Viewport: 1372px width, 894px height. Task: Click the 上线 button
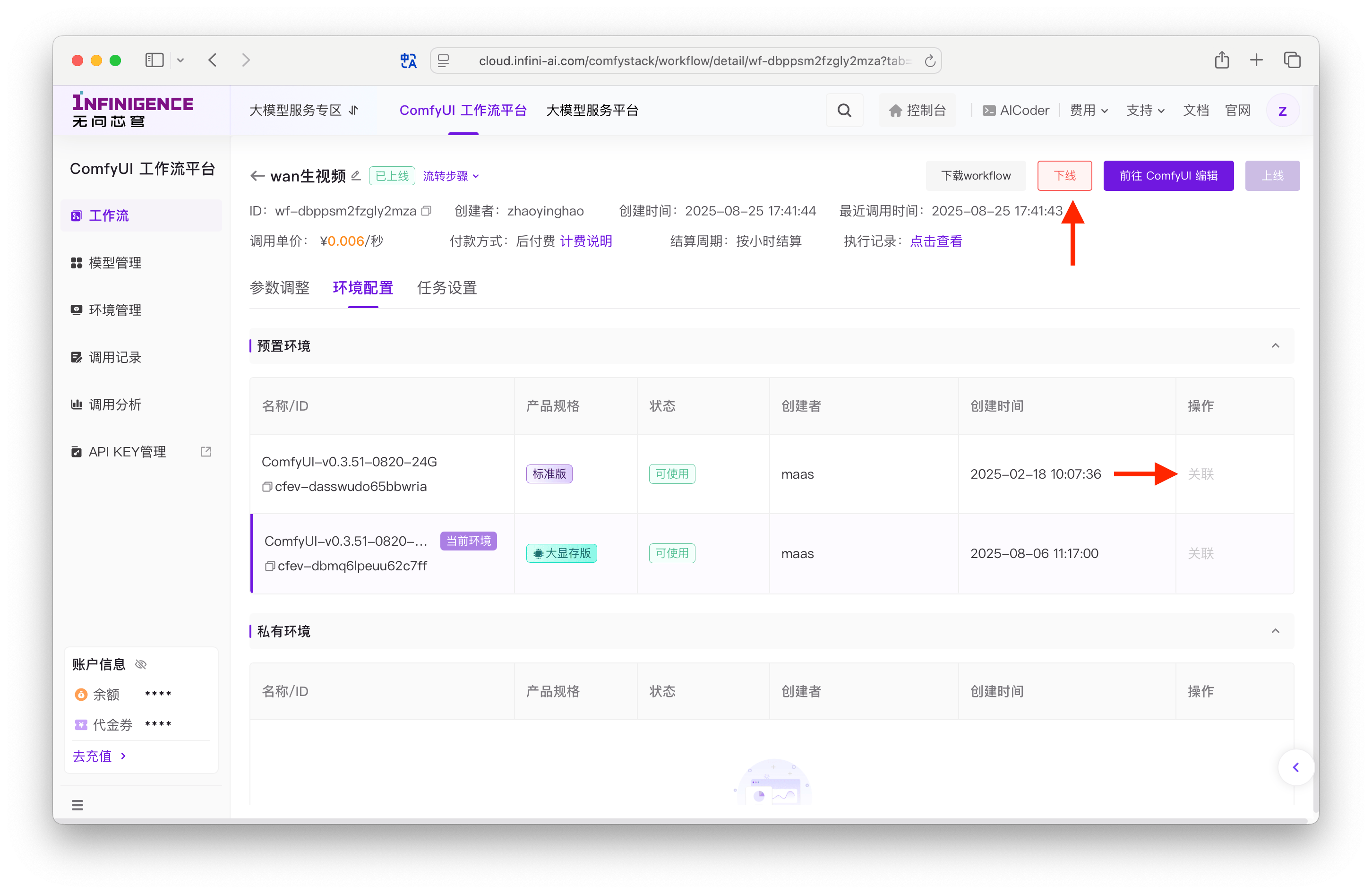(1272, 176)
